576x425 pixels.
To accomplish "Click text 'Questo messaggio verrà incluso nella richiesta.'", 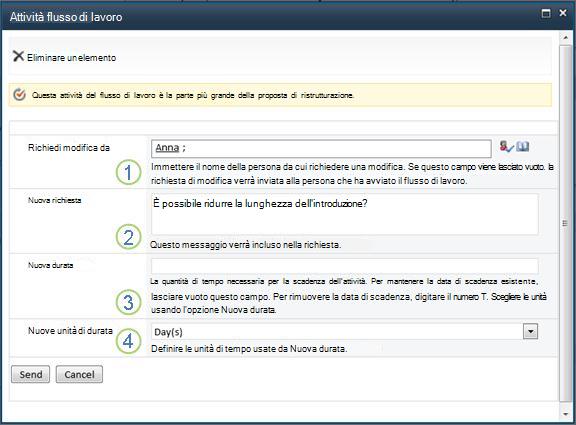I will [x=246, y=245].
